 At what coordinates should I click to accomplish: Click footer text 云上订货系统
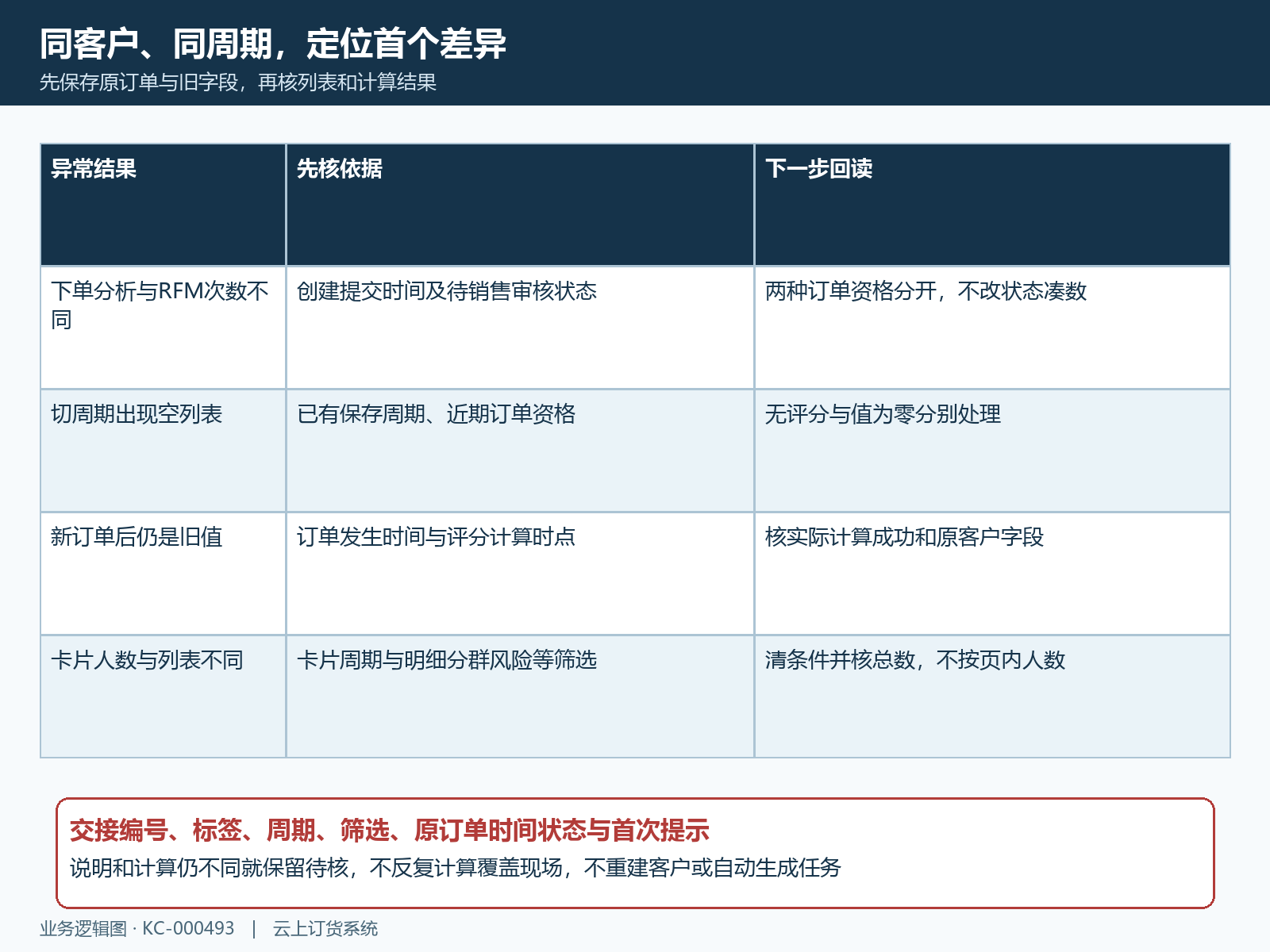coord(325,929)
